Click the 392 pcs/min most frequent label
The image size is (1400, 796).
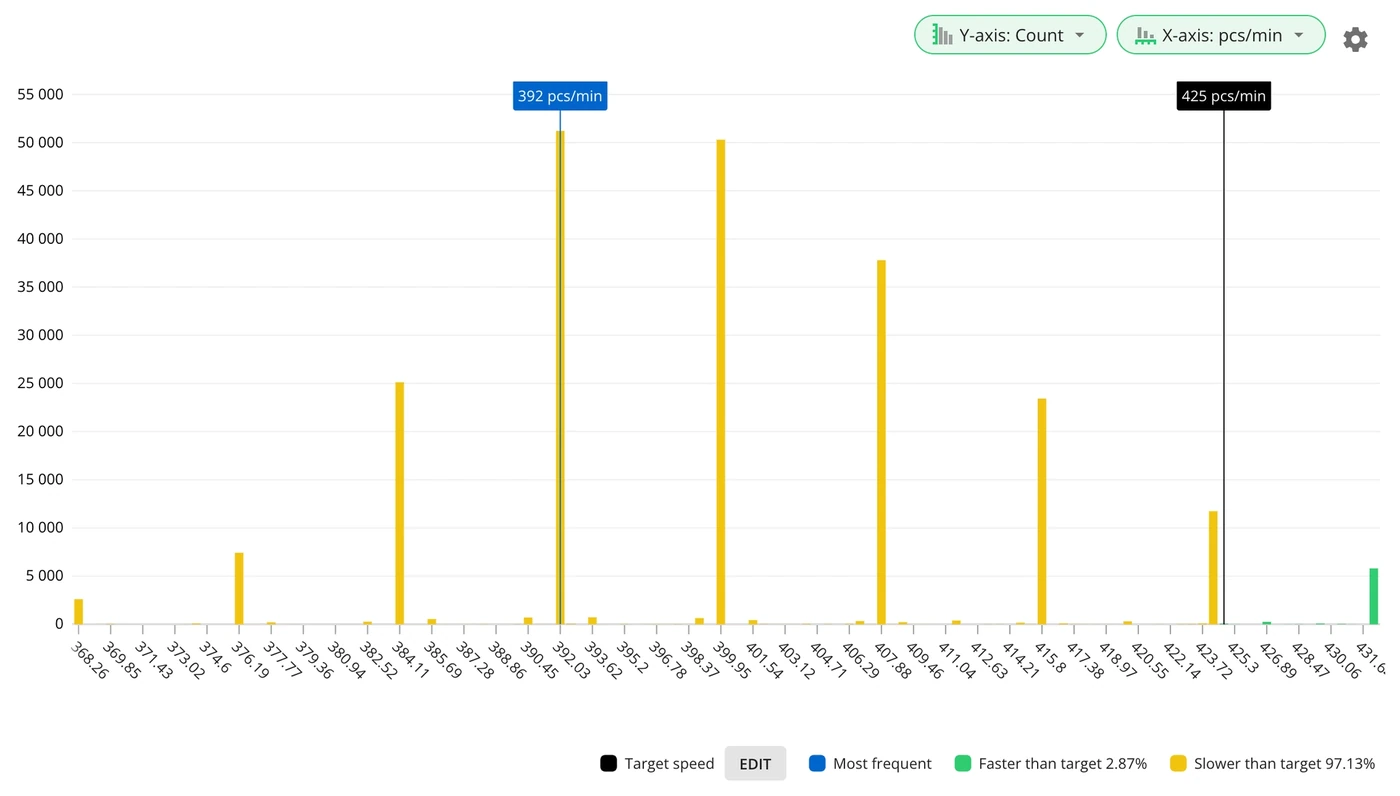coord(560,96)
